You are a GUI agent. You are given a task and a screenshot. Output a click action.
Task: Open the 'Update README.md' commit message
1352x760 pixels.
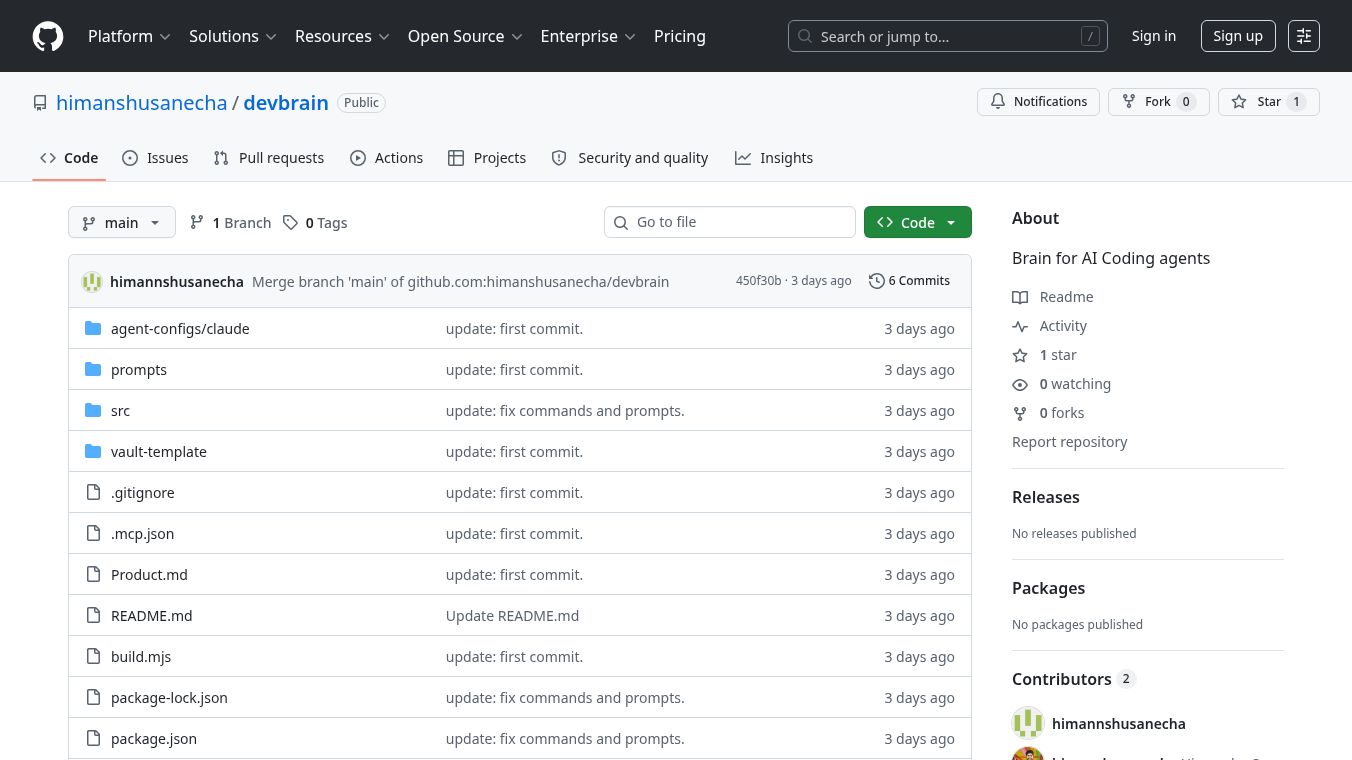tap(512, 616)
